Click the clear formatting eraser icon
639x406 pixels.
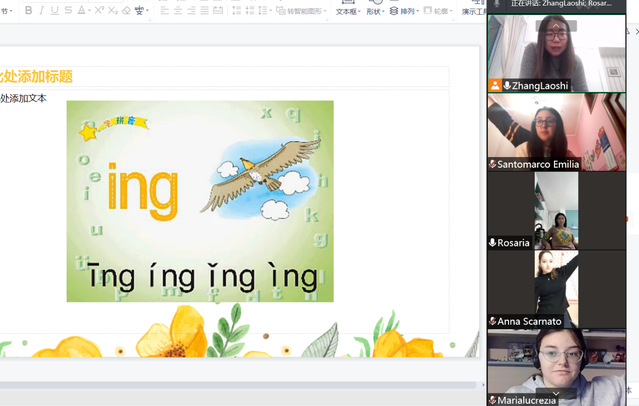pos(125,11)
